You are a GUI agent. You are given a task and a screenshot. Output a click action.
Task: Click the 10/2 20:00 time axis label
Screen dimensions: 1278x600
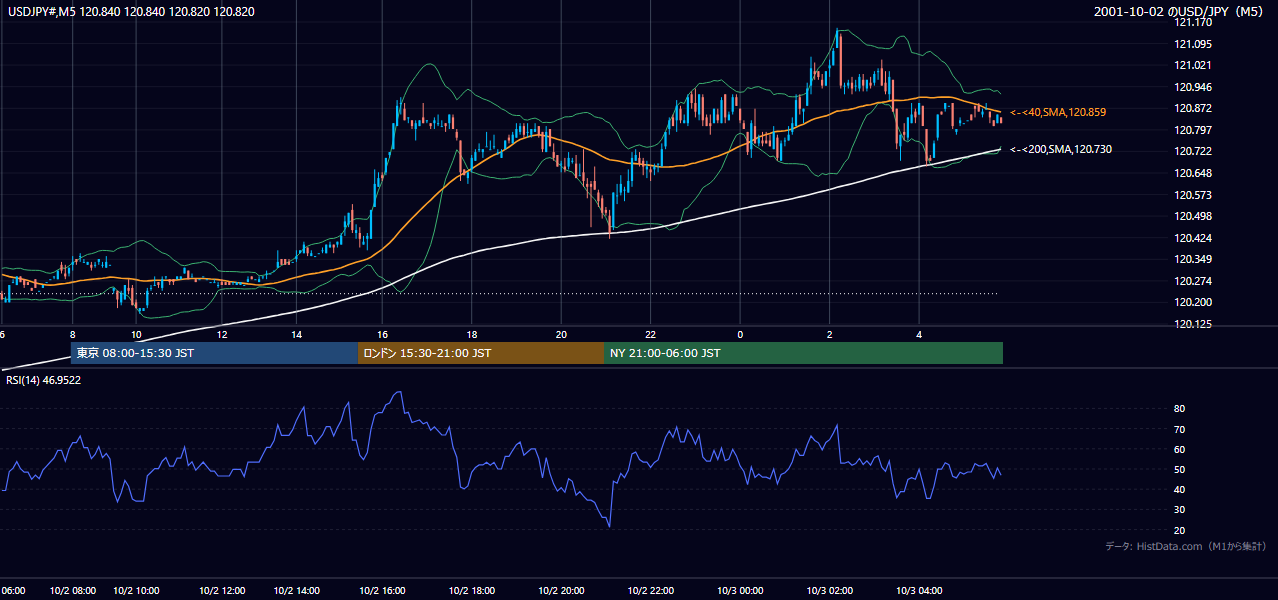point(561,590)
